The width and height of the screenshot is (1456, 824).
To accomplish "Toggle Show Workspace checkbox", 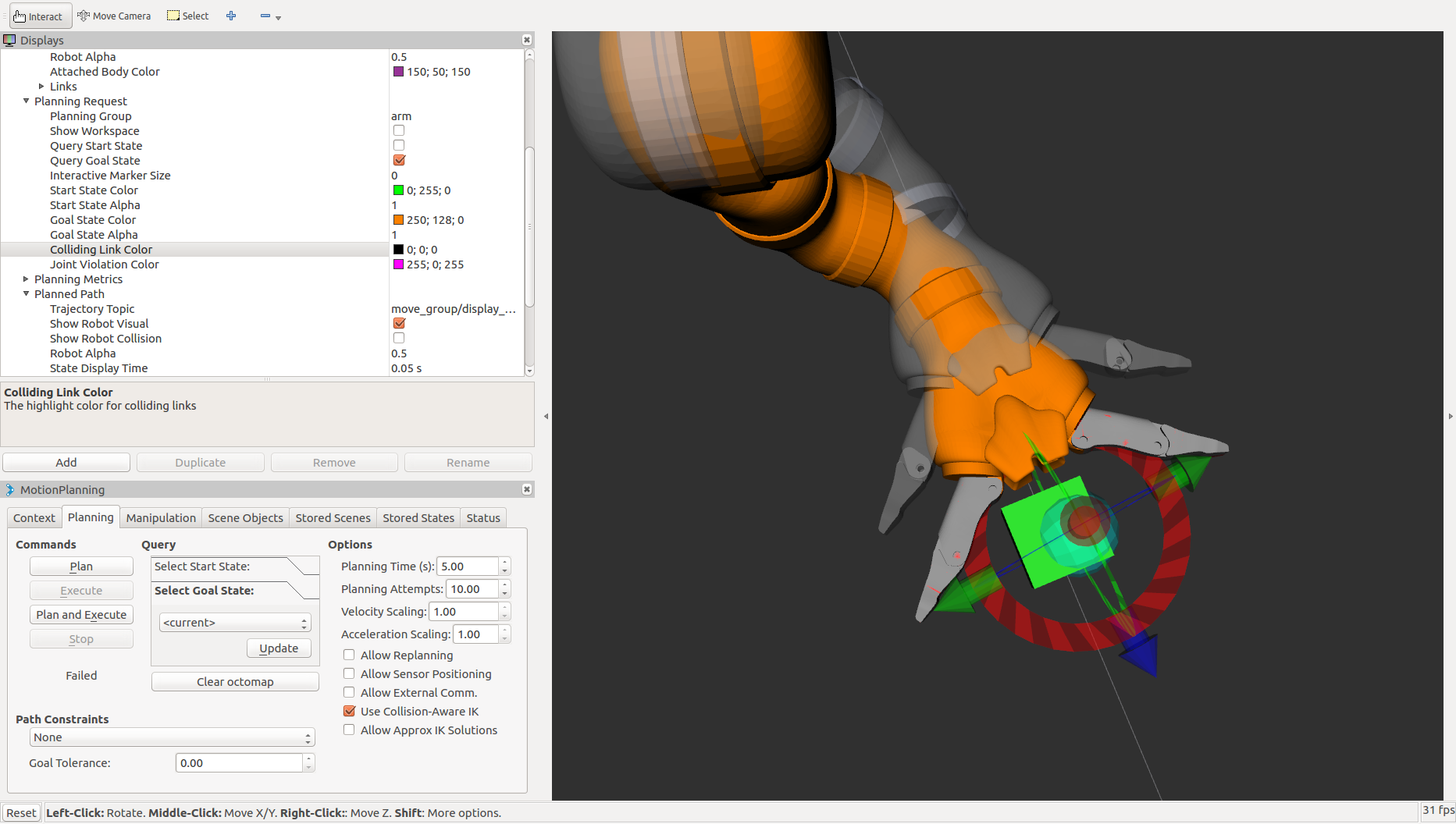I will (x=399, y=130).
